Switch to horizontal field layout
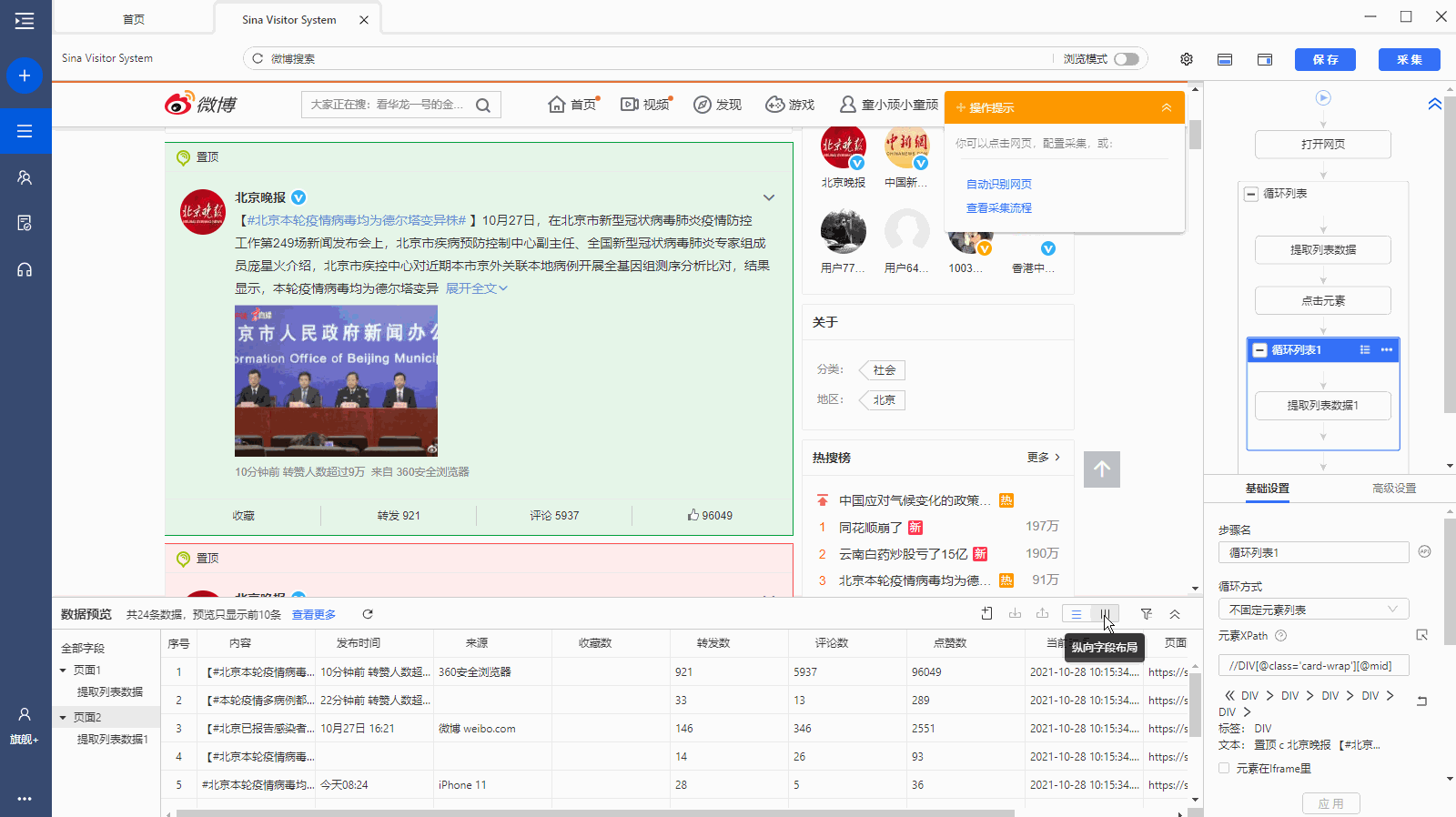Screen dimensions: 1456x817 click(1077, 614)
